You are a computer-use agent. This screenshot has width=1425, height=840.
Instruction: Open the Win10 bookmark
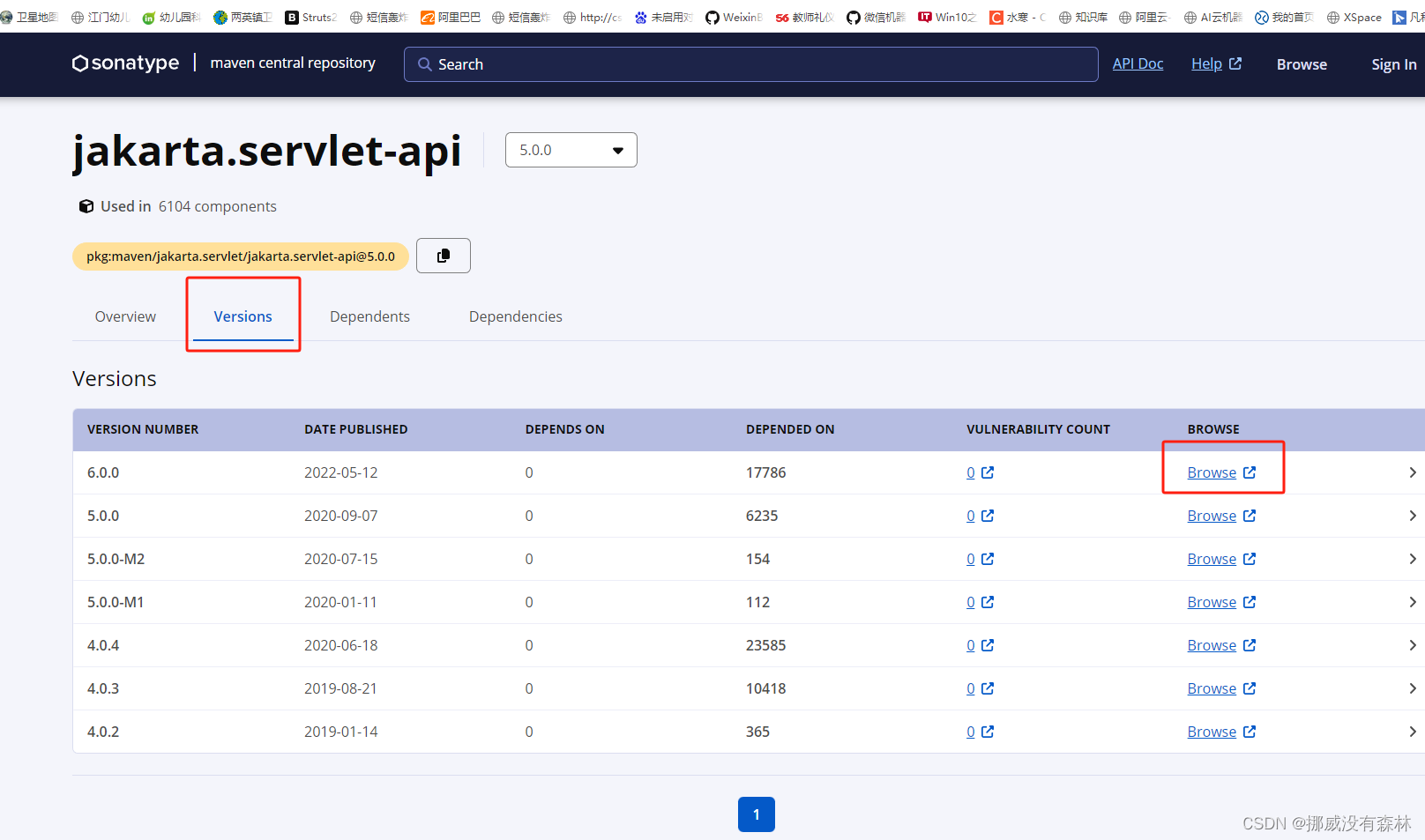[947, 17]
